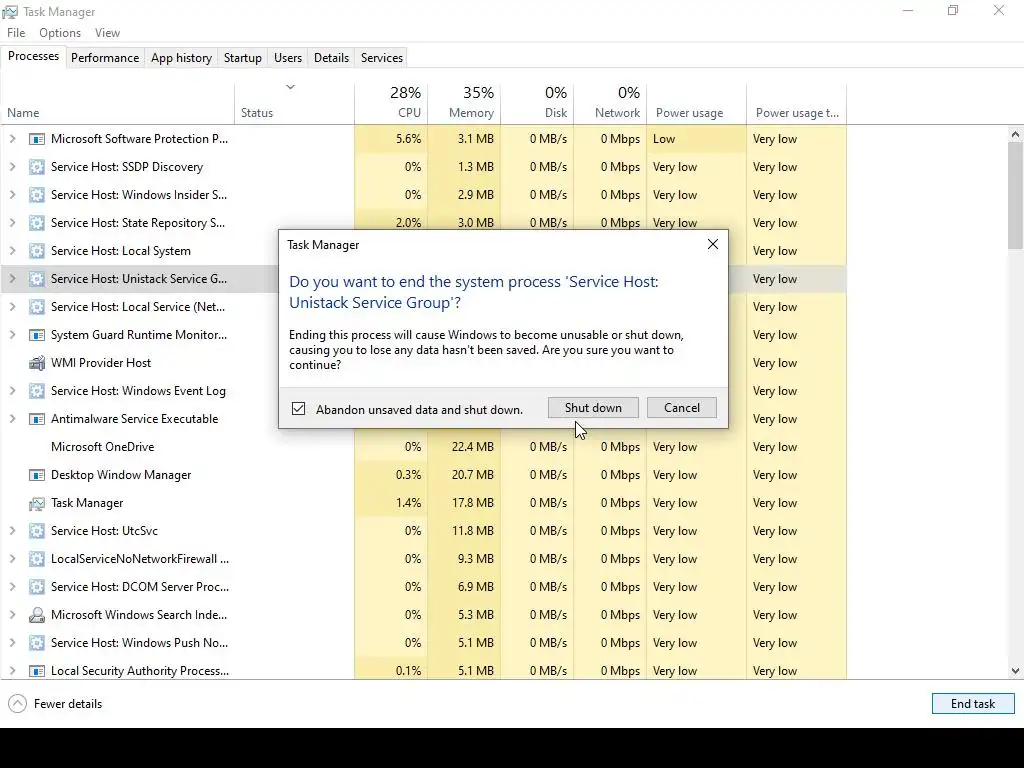
Task: Click the Task Manager process row icon
Action: coord(37,504)
